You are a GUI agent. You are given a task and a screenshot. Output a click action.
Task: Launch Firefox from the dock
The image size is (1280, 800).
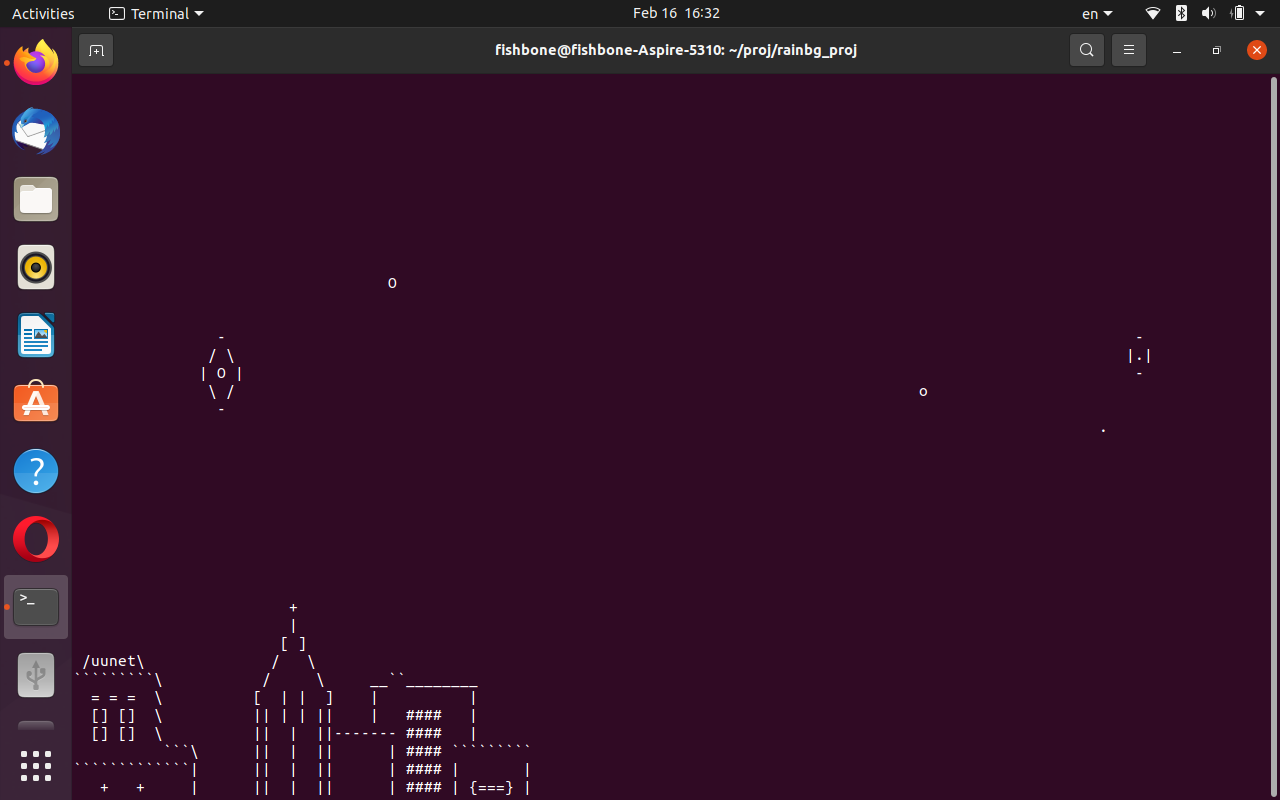pos(36,62)
